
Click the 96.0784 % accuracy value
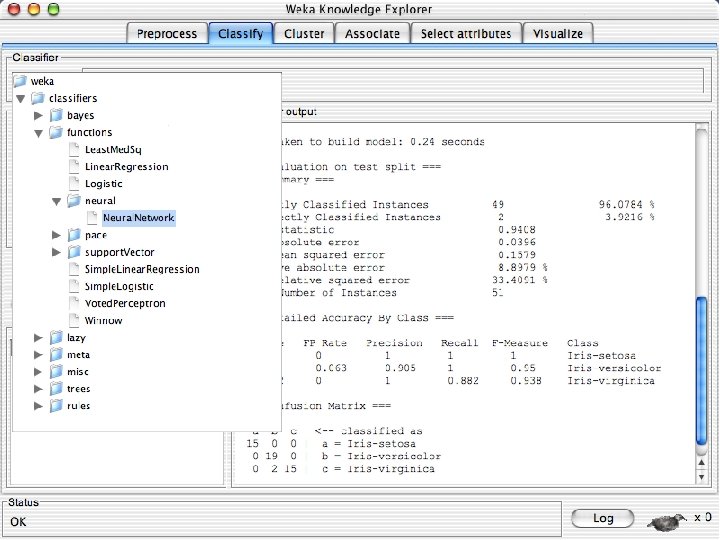coord(626,204)
